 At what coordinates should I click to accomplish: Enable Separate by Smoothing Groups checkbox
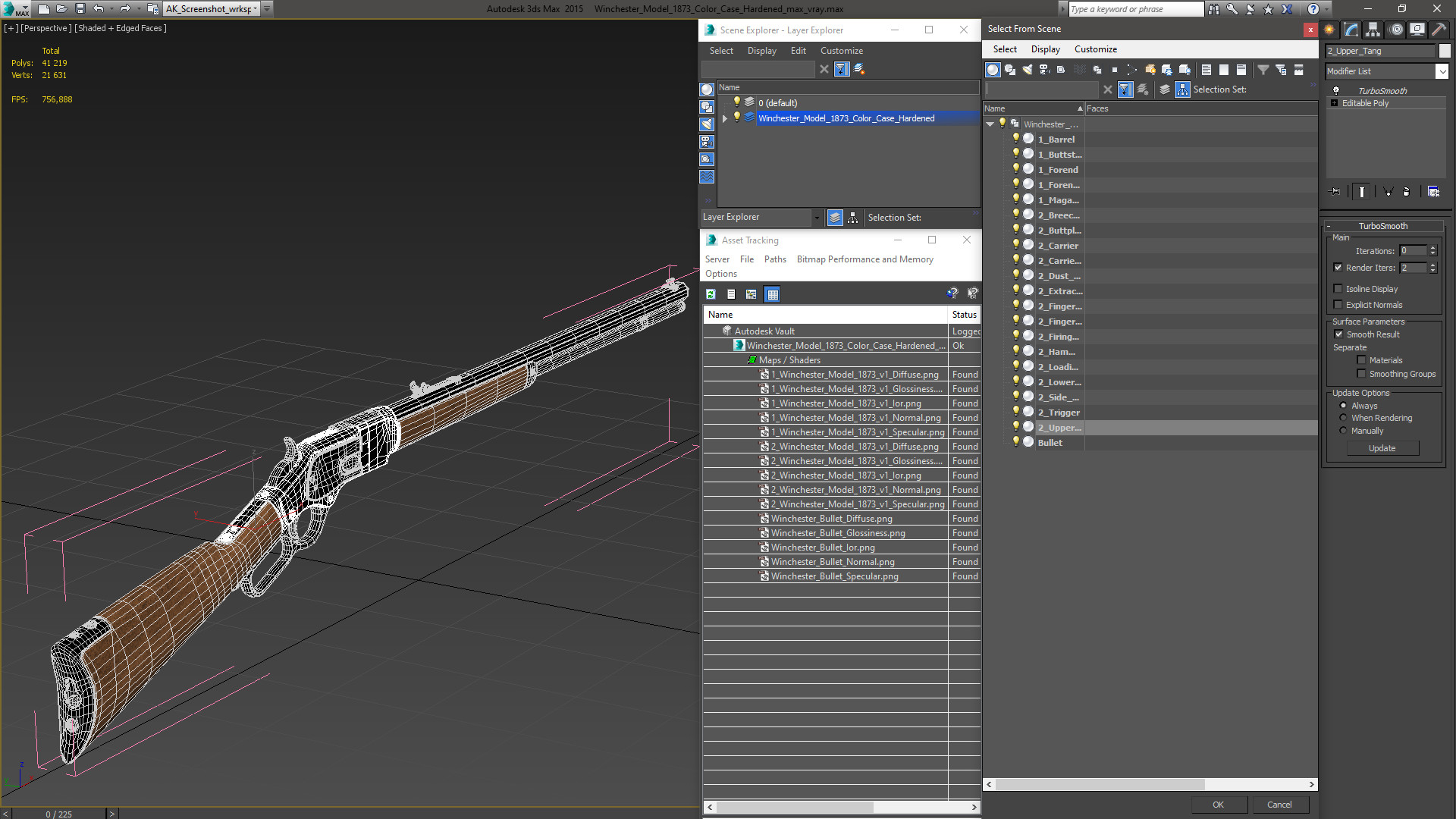point(1362,374)
